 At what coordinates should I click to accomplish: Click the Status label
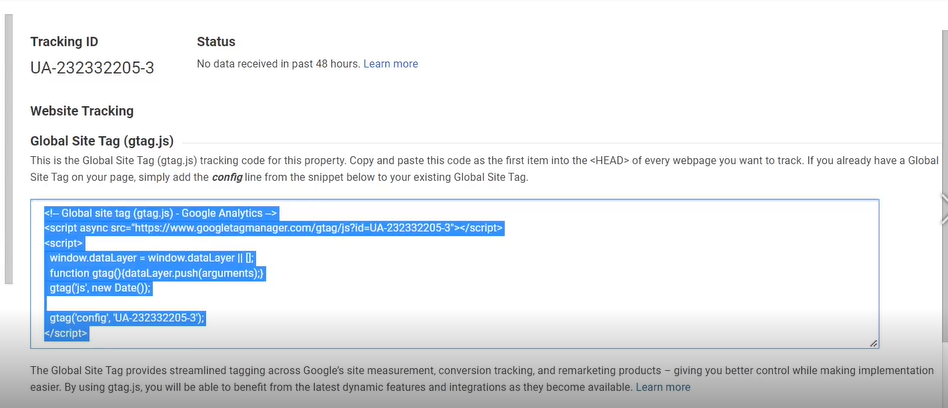216,42
